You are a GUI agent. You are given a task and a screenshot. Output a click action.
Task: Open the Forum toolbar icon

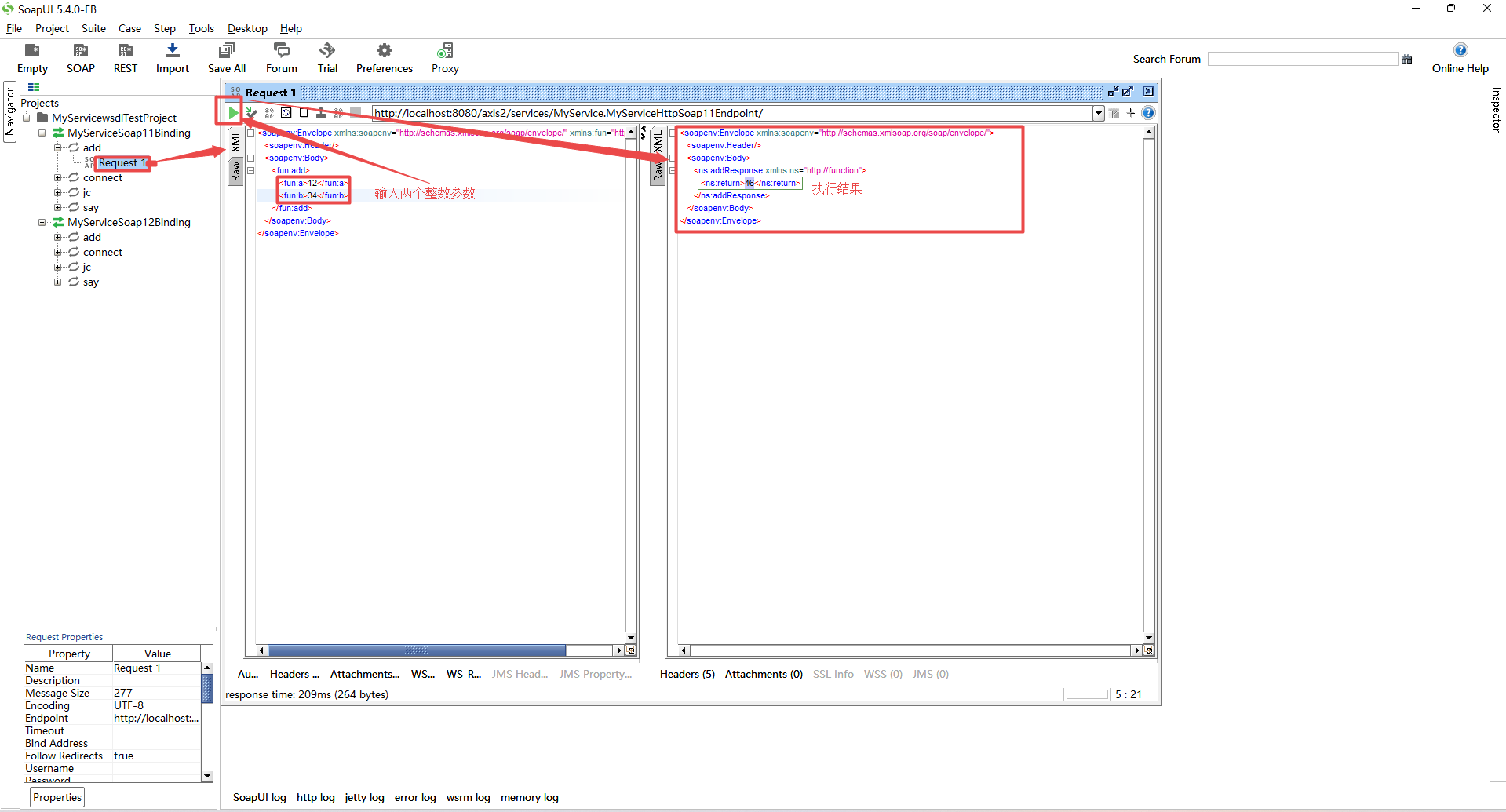282,51
